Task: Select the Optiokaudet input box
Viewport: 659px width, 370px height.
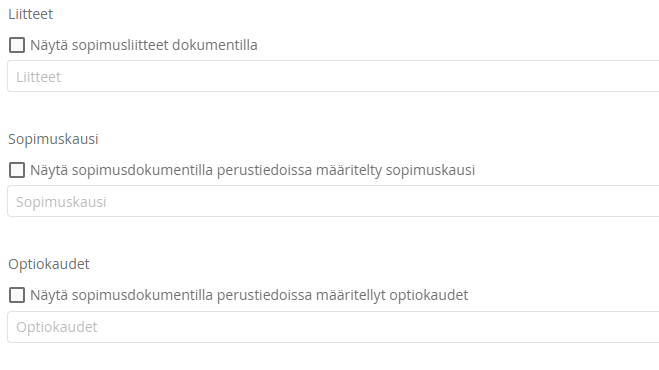Action: [x=333, y=327]
